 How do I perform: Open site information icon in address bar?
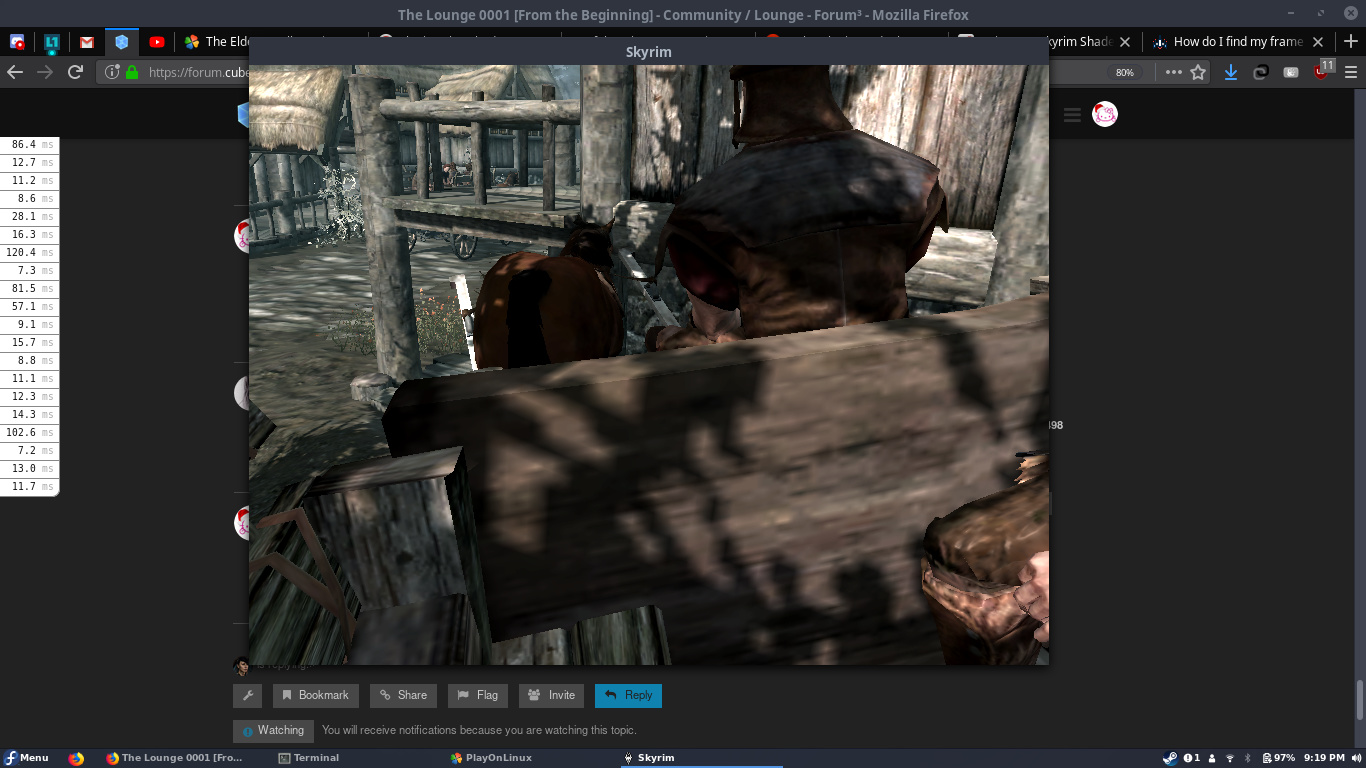[x=112, y=72]
